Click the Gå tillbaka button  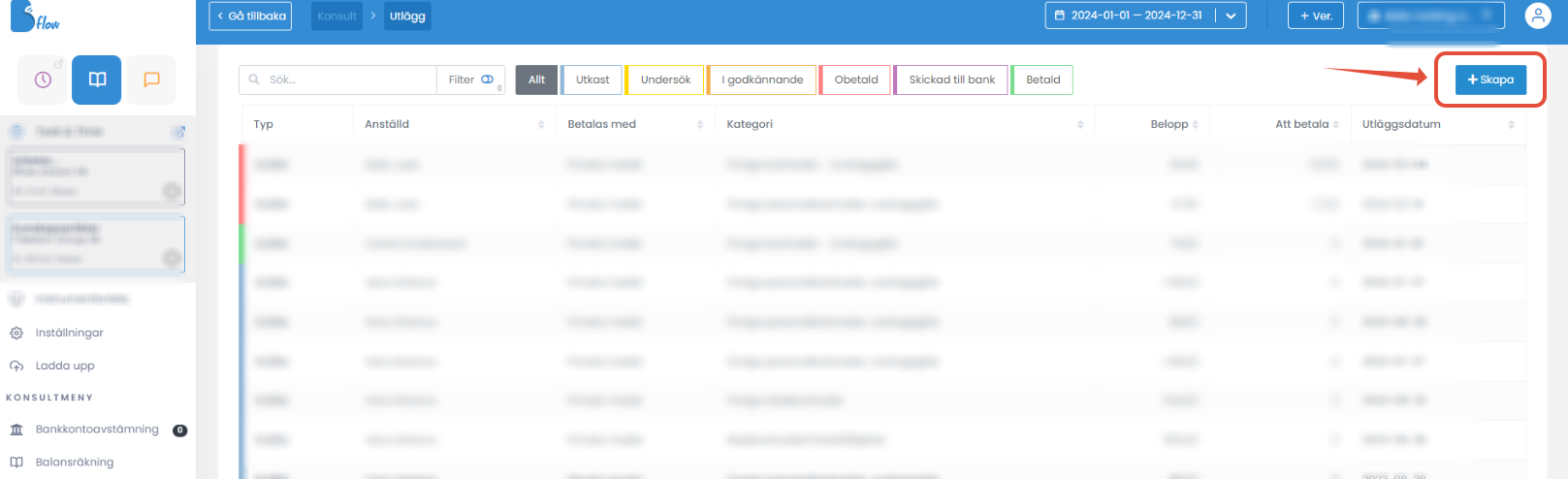[x=250, y=16]
